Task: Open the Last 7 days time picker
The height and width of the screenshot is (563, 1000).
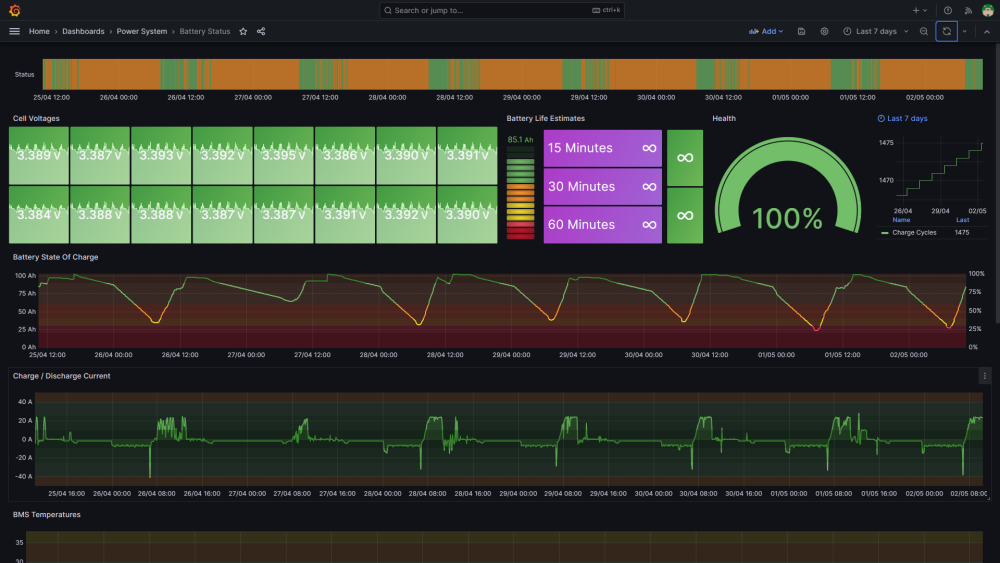Action: click(x=876, y=31)
